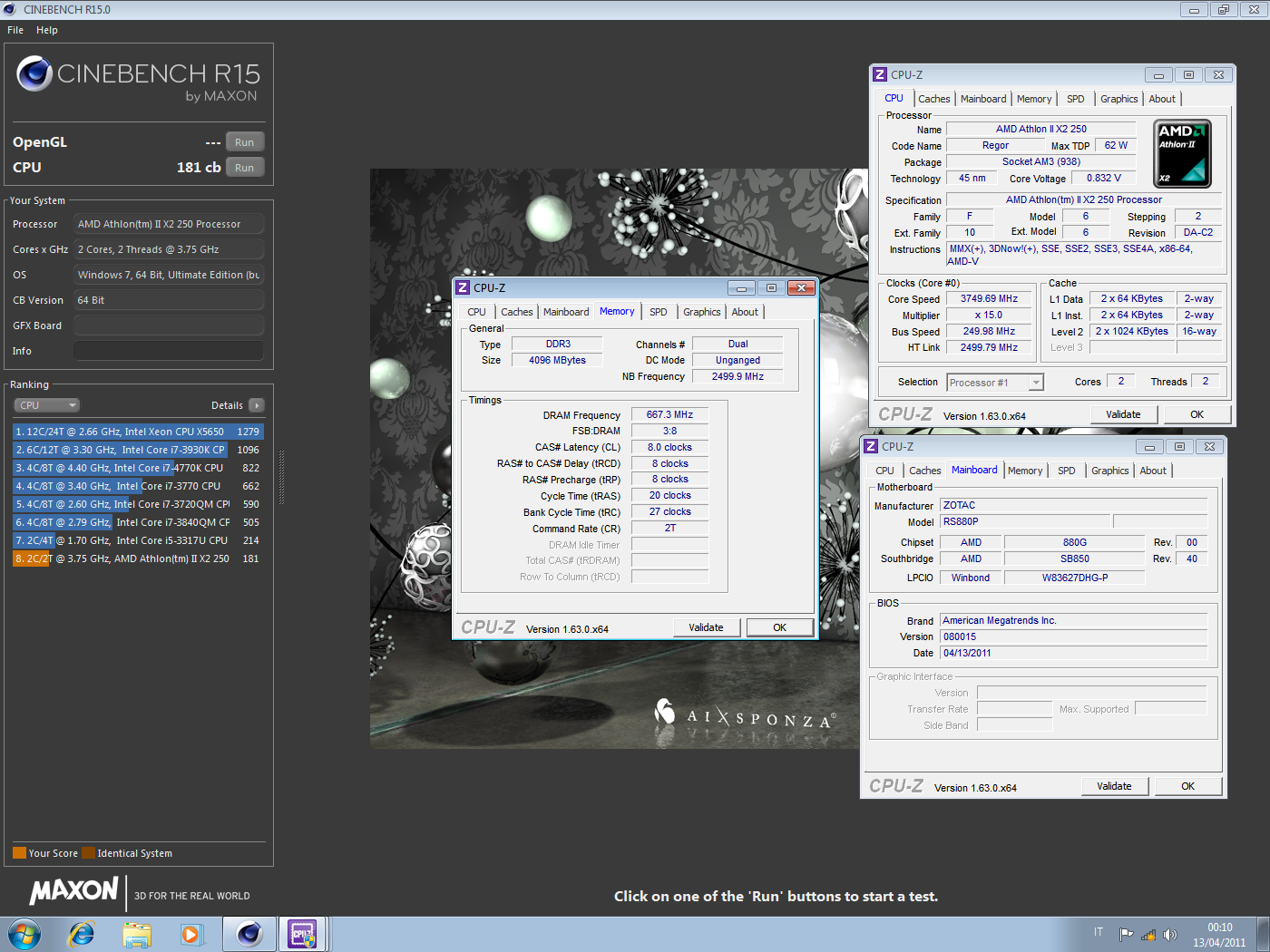Select ranking row Core i7-4770K
The image size is (1270, 952).
(138, 468)
